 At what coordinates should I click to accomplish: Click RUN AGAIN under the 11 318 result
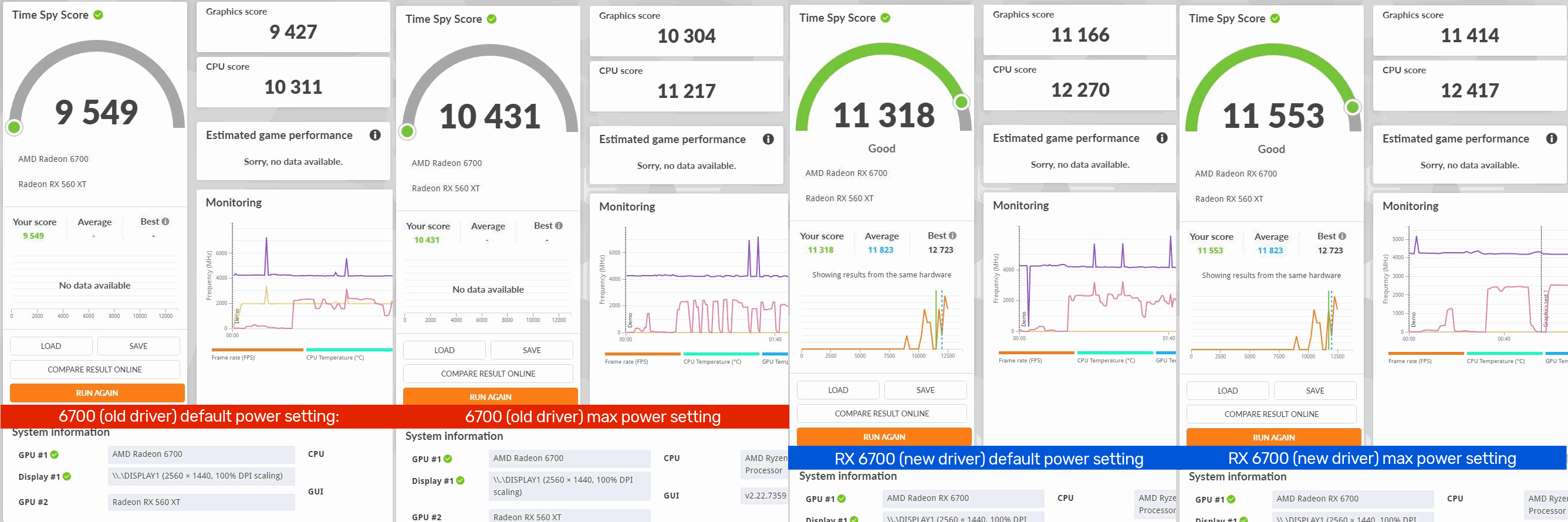pyautogui.click(x=884, y=437)
